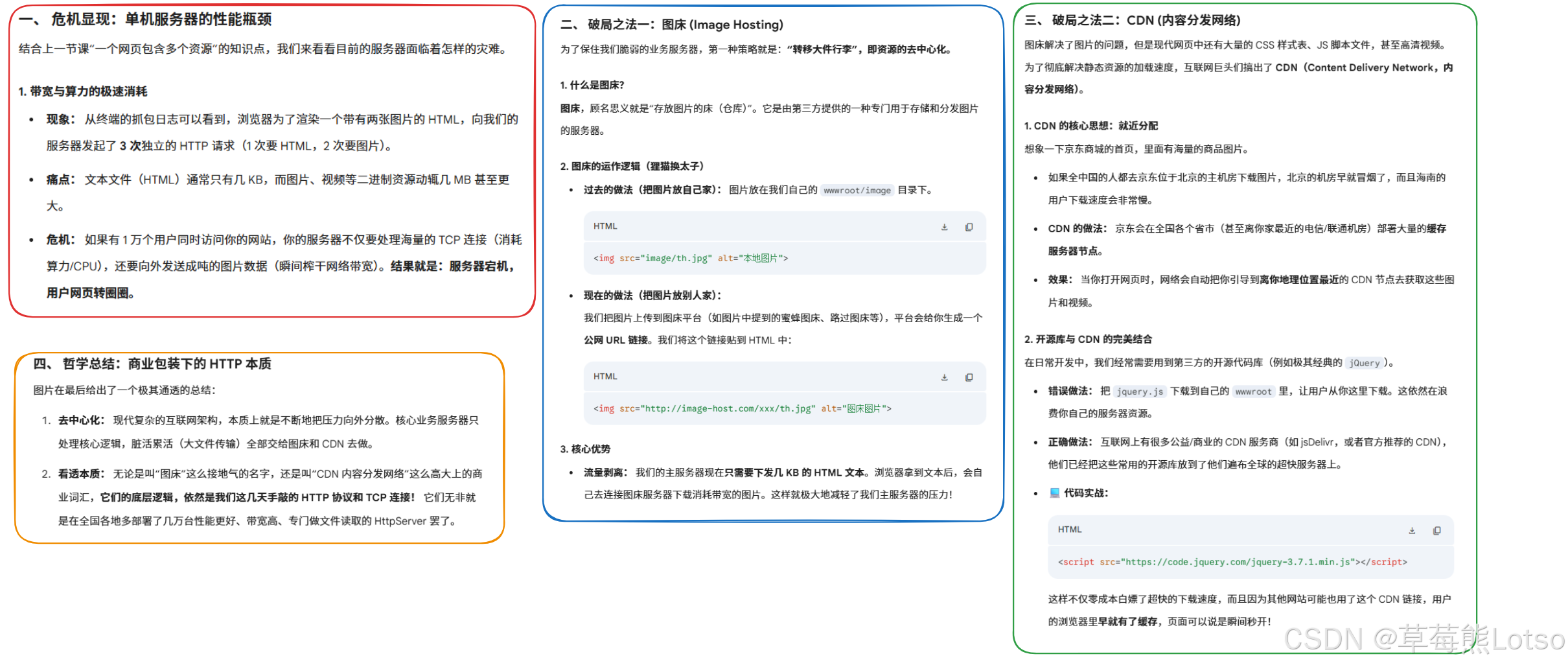Click download icon on image-host.com code block

[945, 377]
